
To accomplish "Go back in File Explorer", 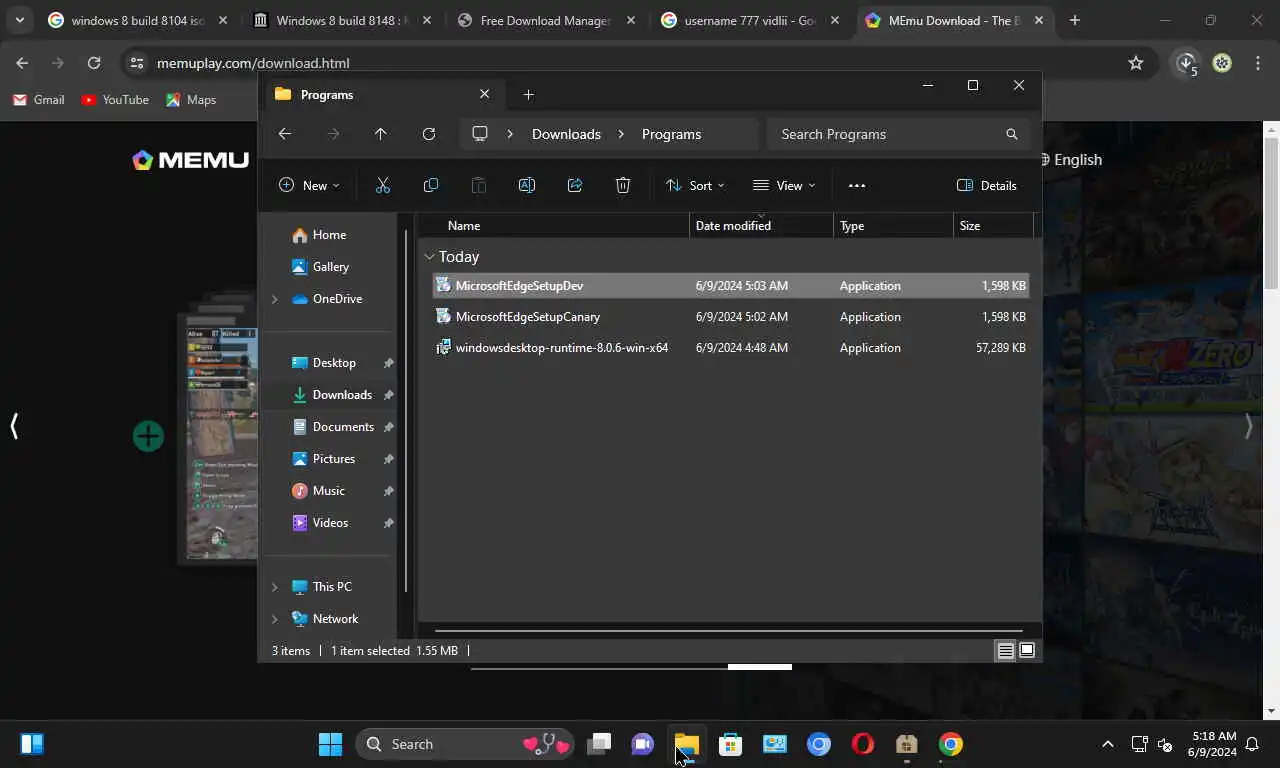I will [x=285, y=134].
